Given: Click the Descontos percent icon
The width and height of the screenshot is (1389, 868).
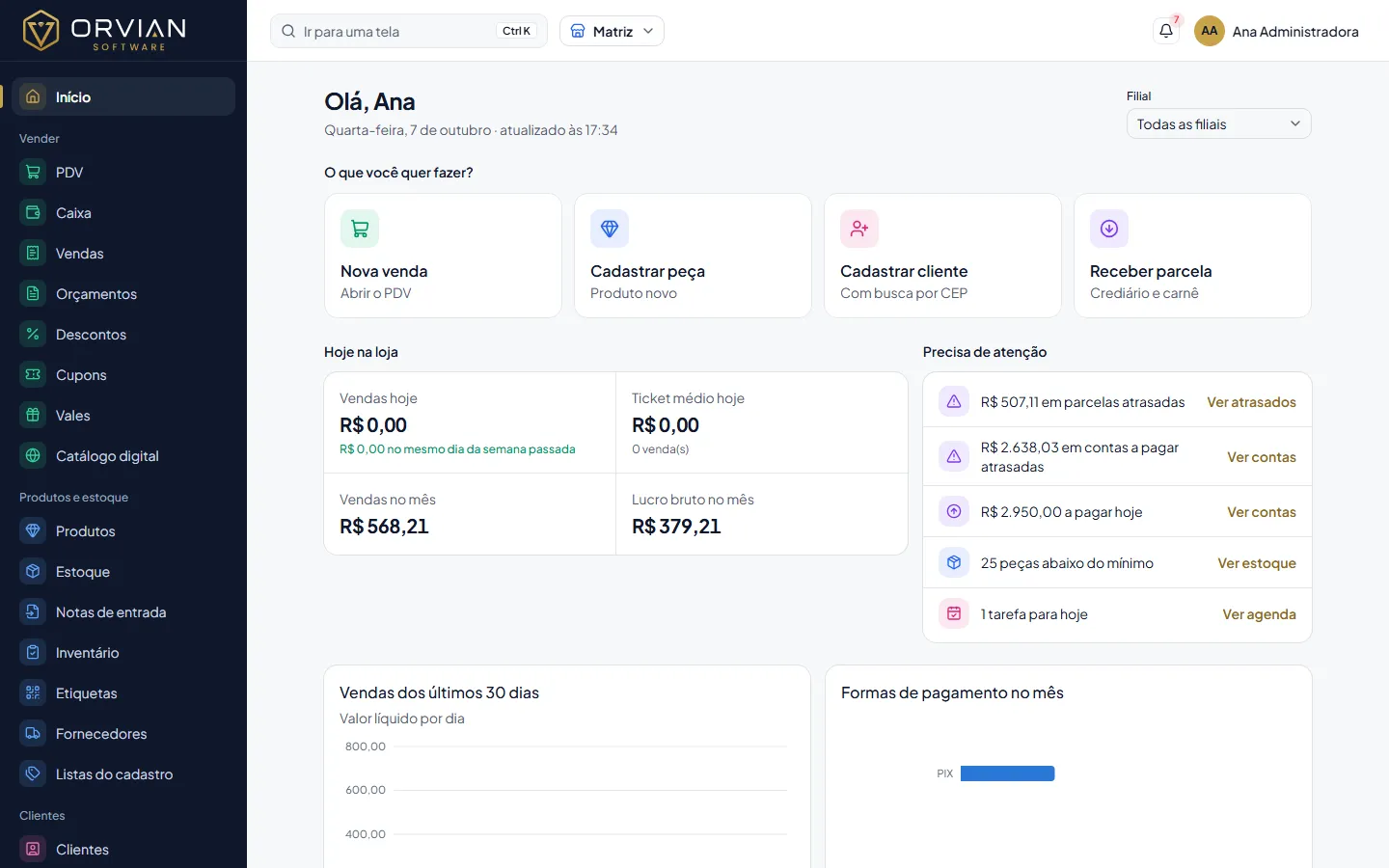Looking at the screenshot, I should click(33, 334).
